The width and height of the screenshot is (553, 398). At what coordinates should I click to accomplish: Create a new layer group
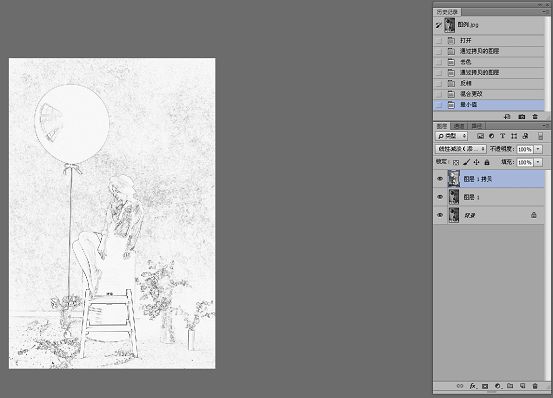510,386
